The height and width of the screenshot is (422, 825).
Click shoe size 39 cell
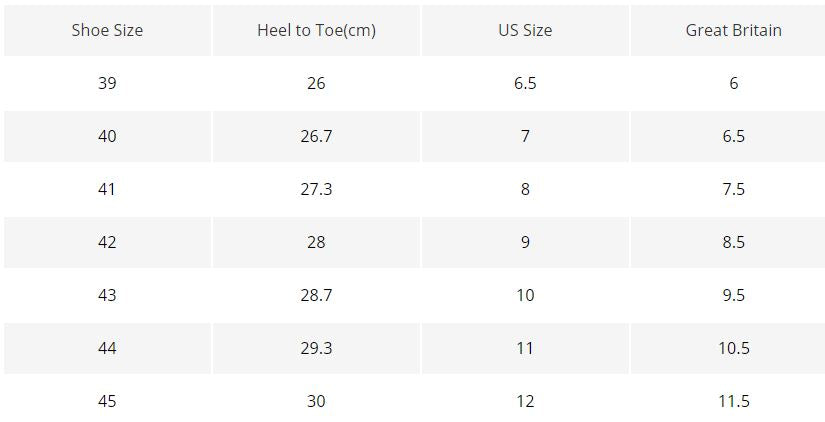coord(107,83)
